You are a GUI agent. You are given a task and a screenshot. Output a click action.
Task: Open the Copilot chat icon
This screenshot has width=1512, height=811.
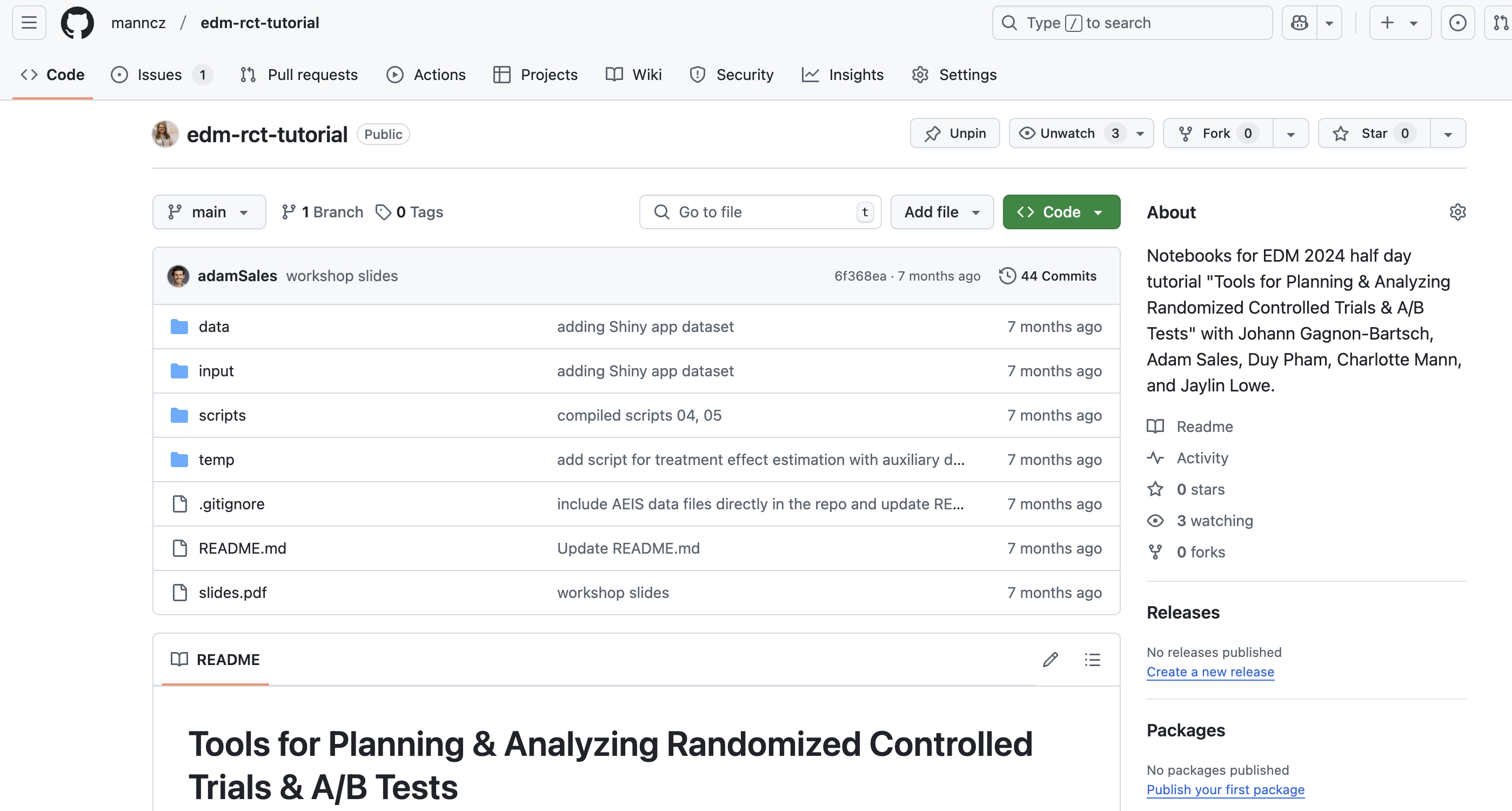[1299, 23]
